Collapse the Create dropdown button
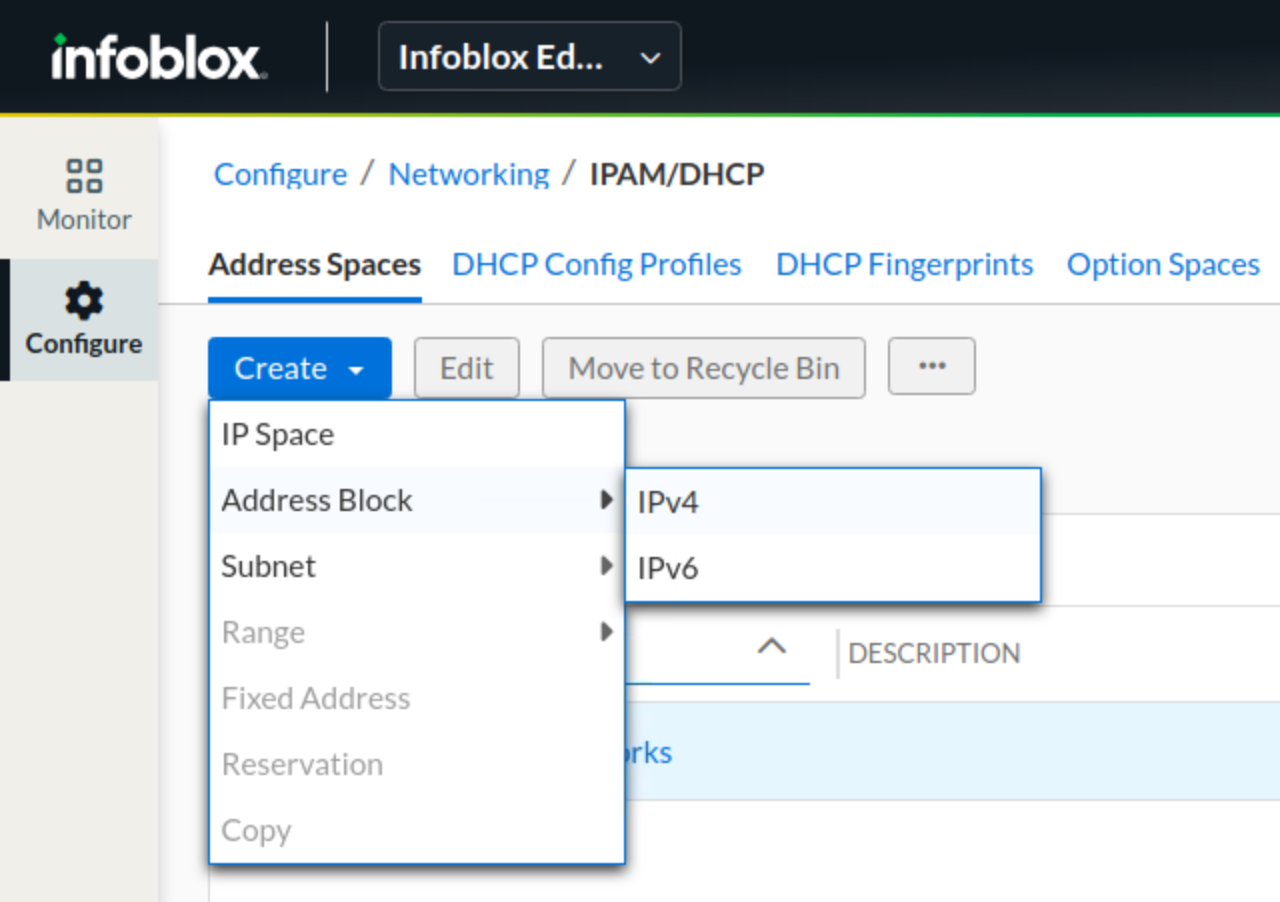Image resolution: width=1280 pixels, height=902 pixels. coord(299,368)
